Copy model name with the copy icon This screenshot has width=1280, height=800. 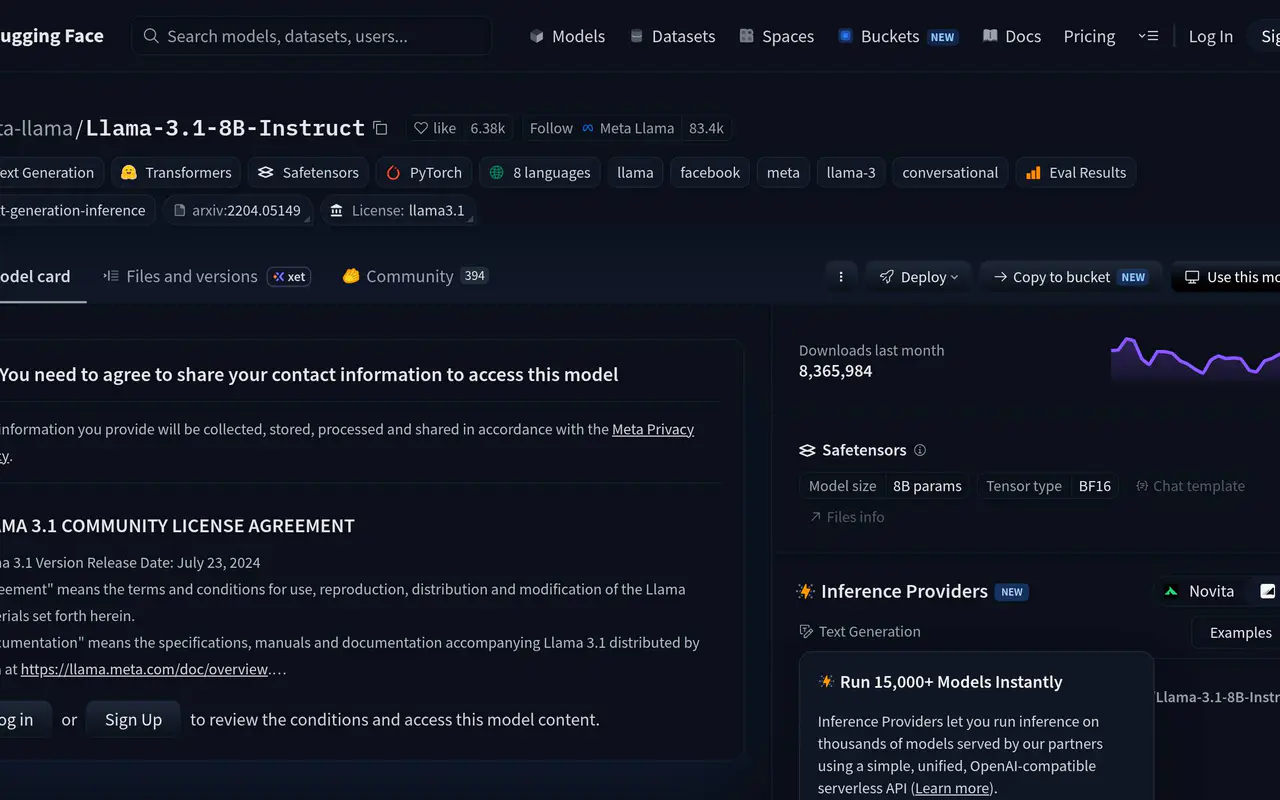pos(380,128)
